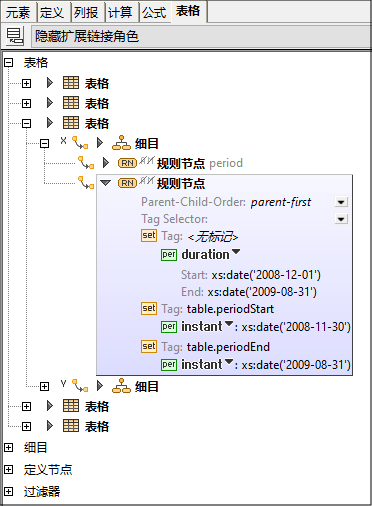Expand the 过滤器 section
The height and width of the screenshot is (506, 372).
coord(9,491)
